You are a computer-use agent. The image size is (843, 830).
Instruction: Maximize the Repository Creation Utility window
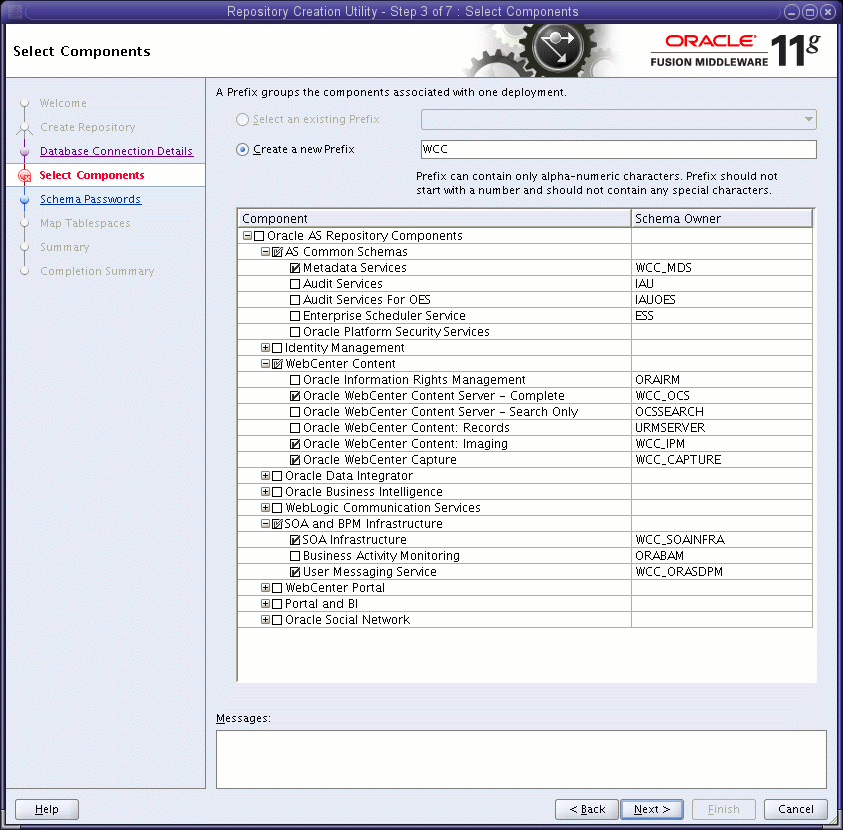pos(809,12)
